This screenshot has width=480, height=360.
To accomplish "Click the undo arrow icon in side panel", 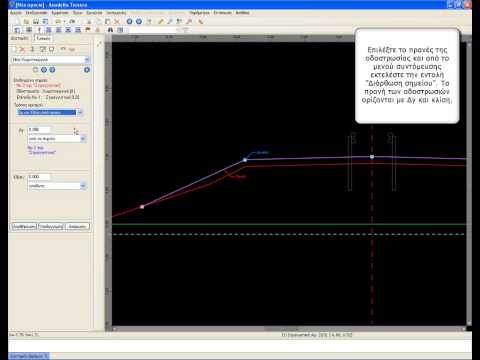I will click(63, 49).
